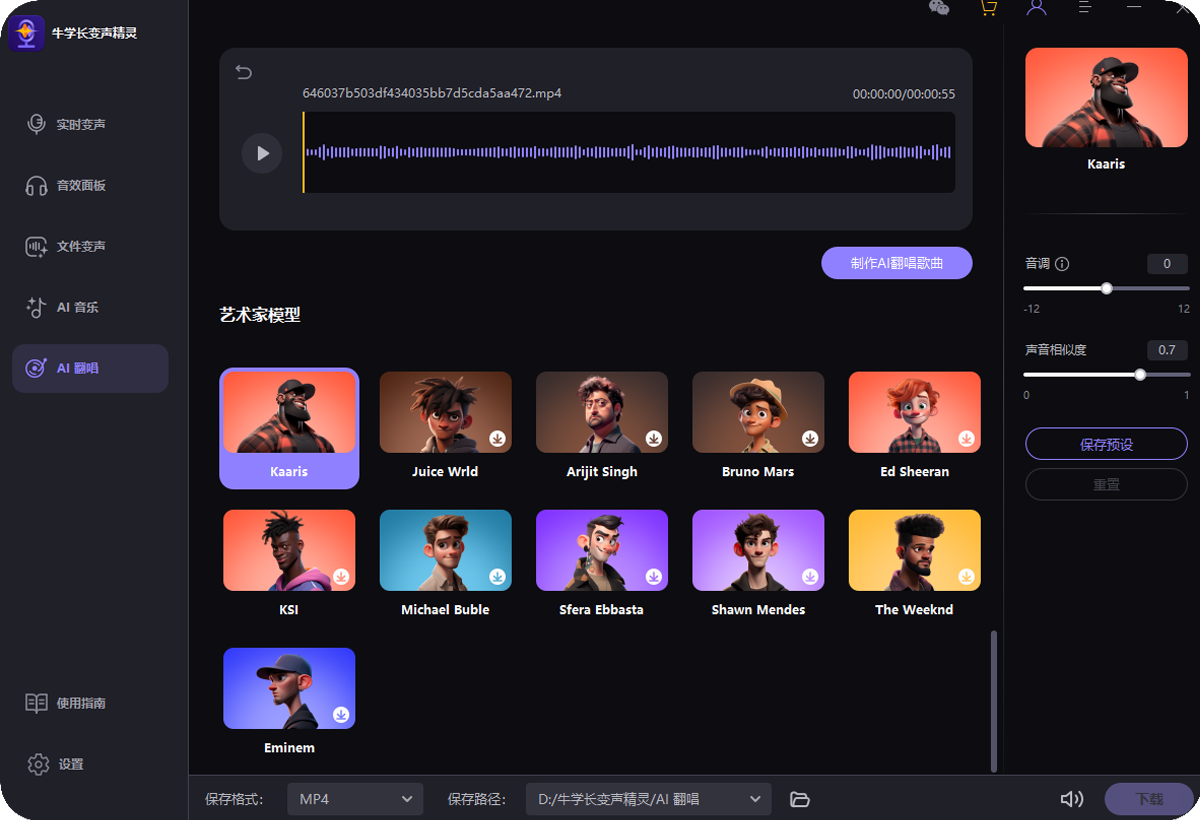Click the time display 00:00:00/00:00:55
Viewport: 1200px width, 820px height.
904,94
